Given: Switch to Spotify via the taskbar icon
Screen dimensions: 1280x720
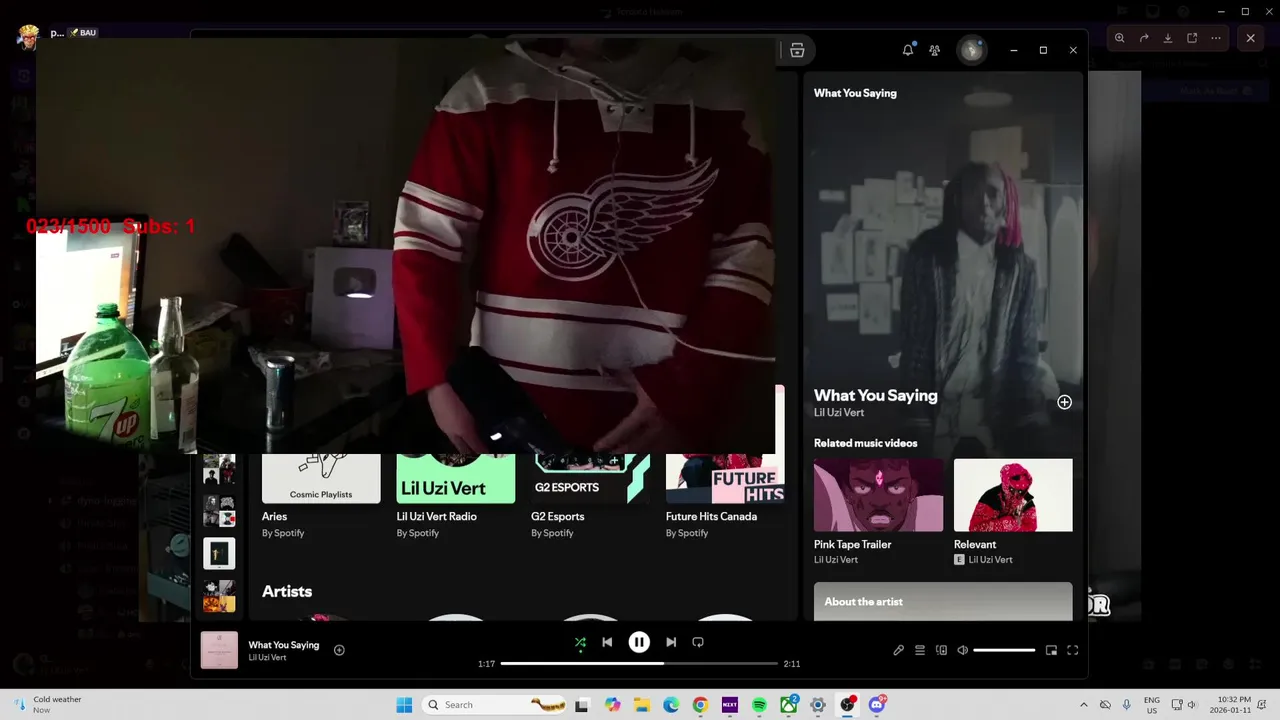Looking at the screenshot, I should pos(759,705).
